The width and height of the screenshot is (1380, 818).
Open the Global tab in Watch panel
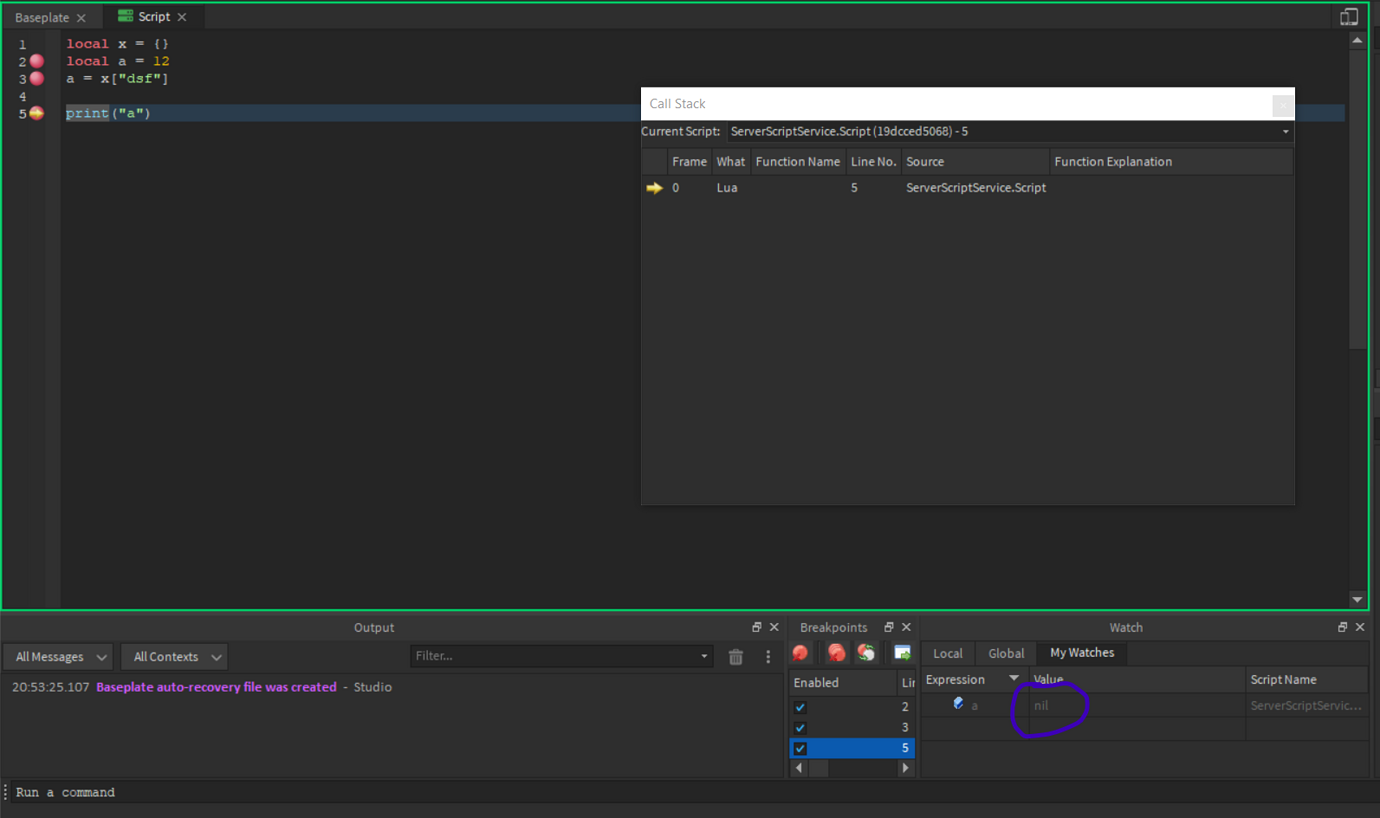pyautogui.click(x=1004, y=652)
